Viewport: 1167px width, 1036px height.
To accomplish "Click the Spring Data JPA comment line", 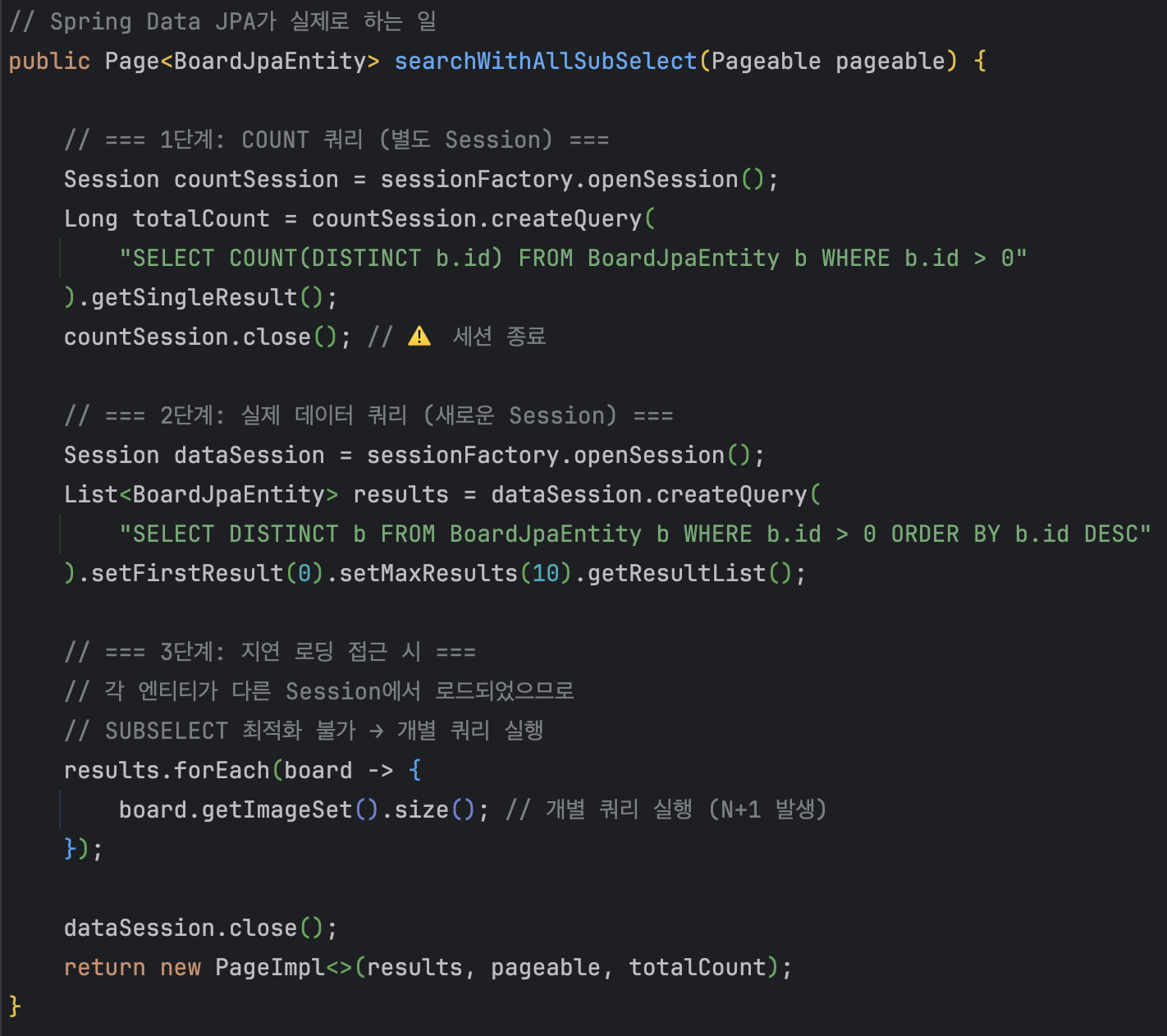I will tap(222, 22).
